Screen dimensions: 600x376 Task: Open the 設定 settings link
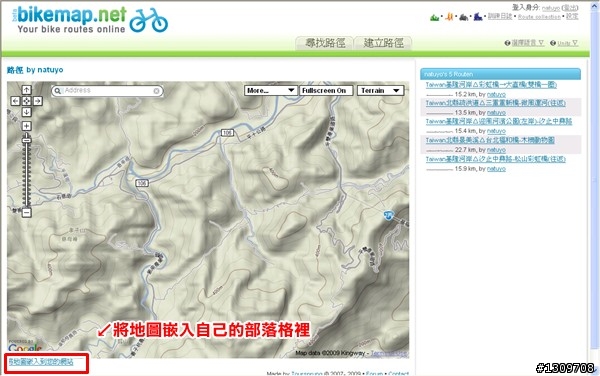[572, 16]
